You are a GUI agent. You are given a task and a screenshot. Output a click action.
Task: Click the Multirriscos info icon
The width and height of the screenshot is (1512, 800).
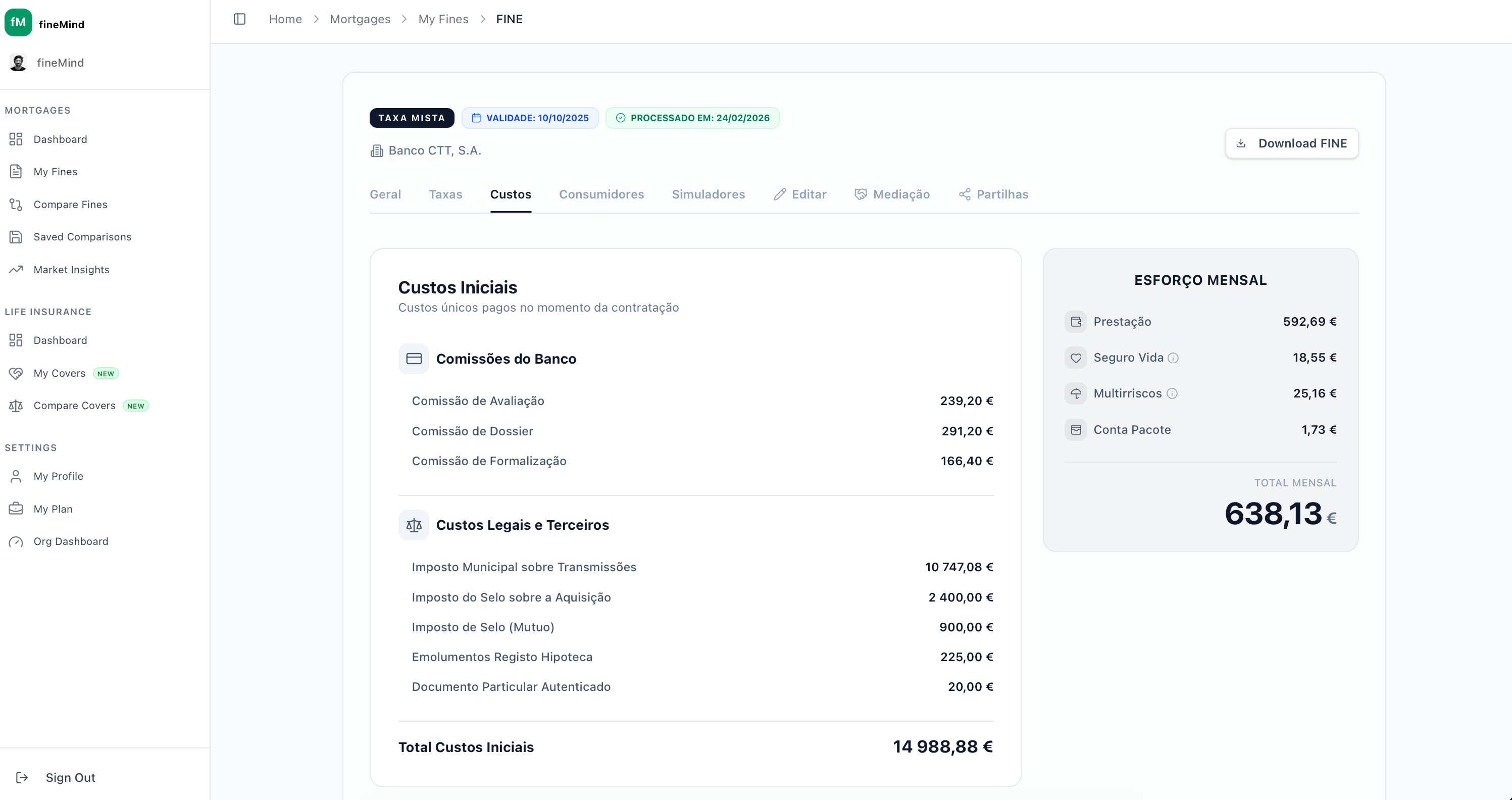pyautogui.click(x=1172, y=394)
